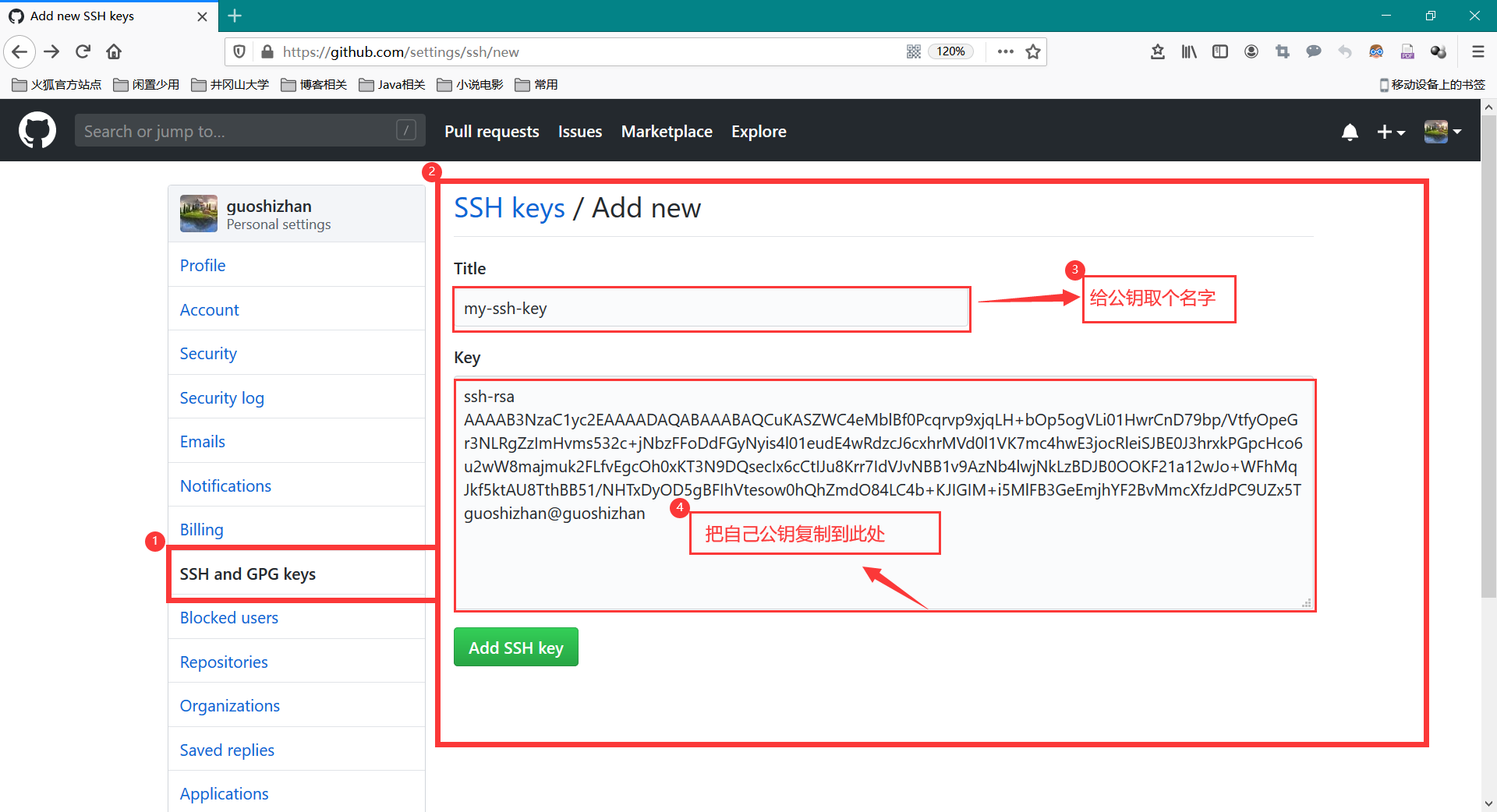Bookmark this page with star icon
This screenshot has height=812, width=1497.
(x=1033, y=51)
